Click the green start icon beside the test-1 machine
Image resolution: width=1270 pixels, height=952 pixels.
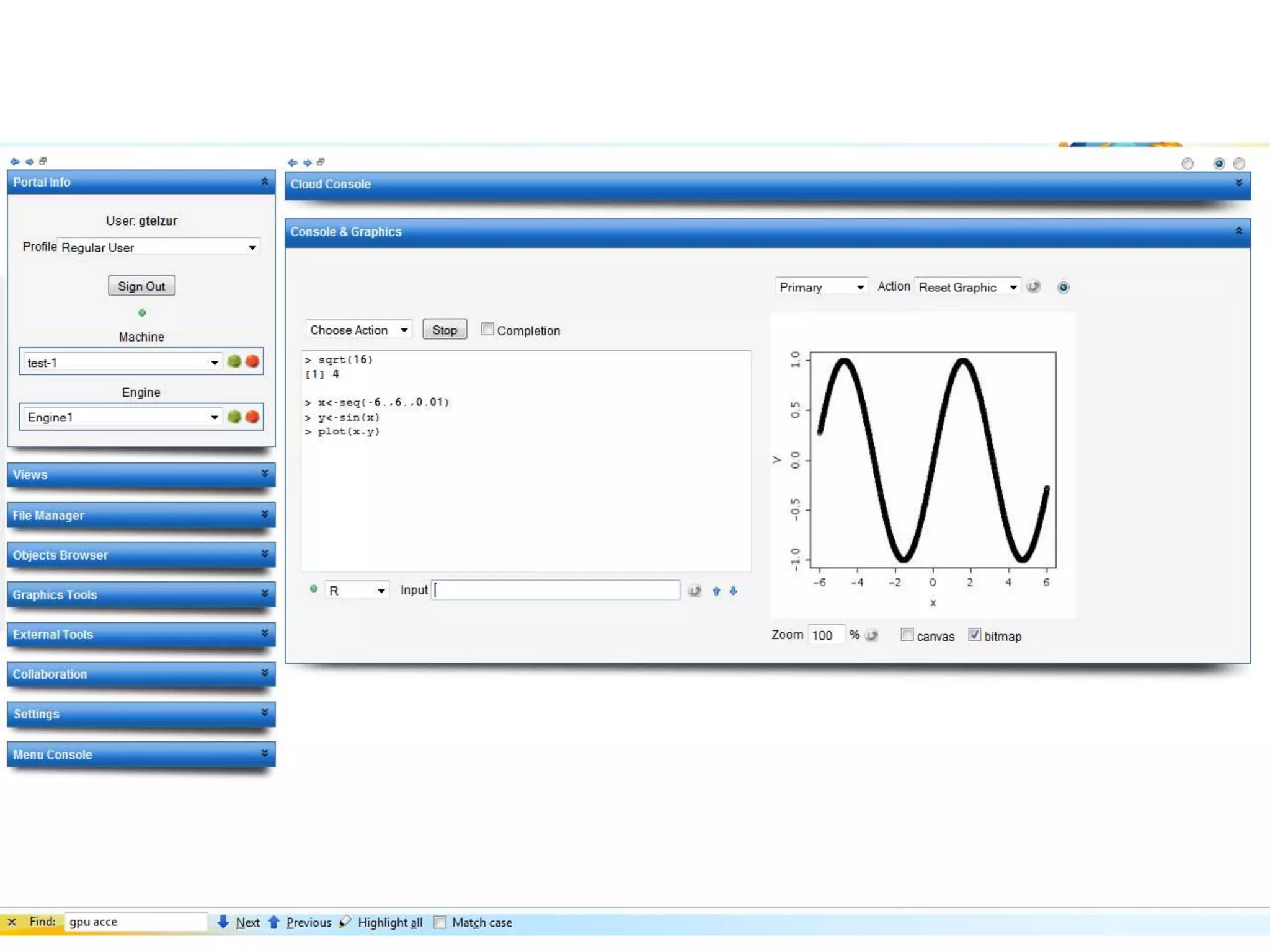tap(234, 361)
